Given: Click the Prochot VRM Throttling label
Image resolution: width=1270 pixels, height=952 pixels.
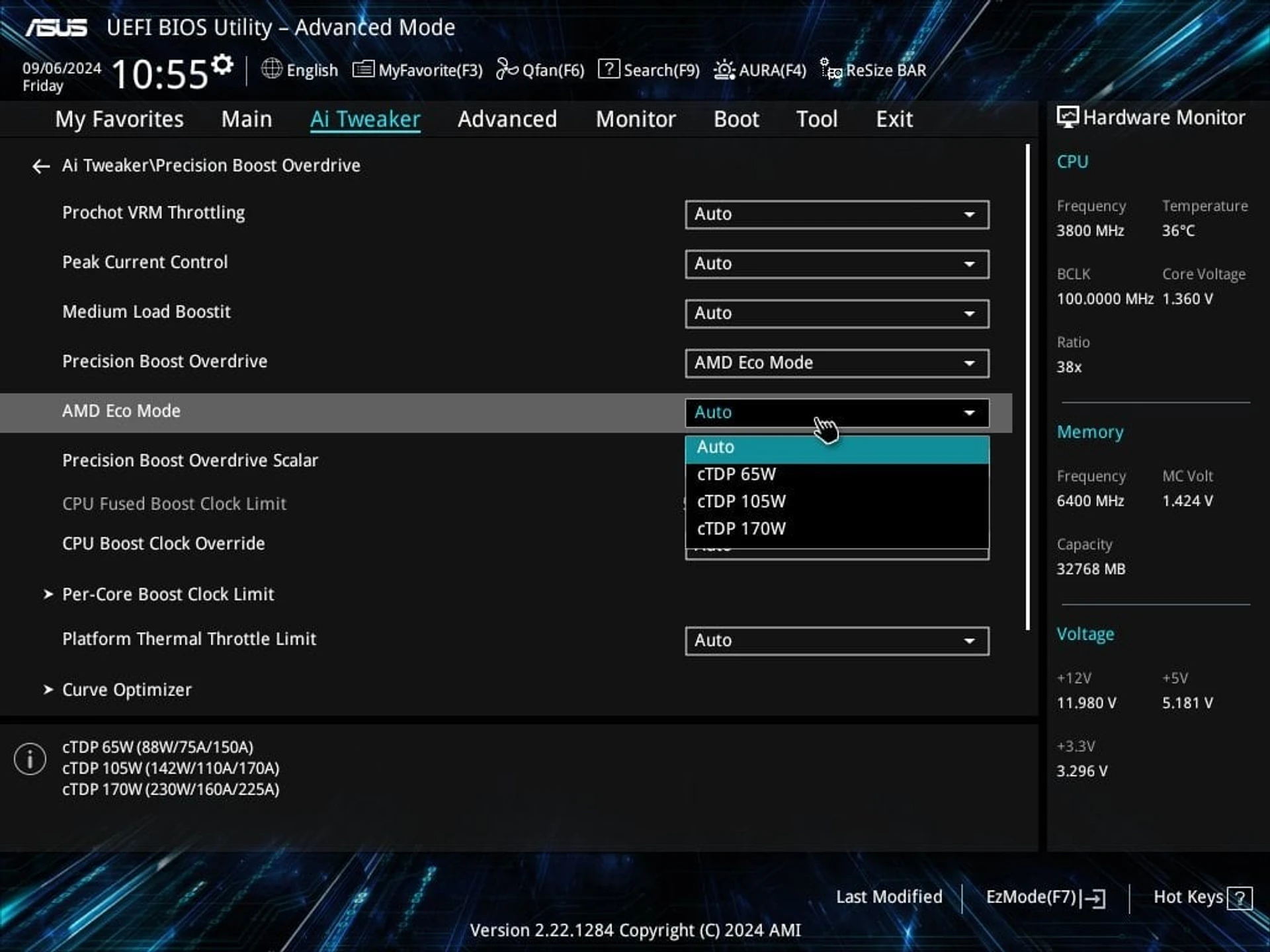Looking at the screenshot, I should click(x=153, y=213).
